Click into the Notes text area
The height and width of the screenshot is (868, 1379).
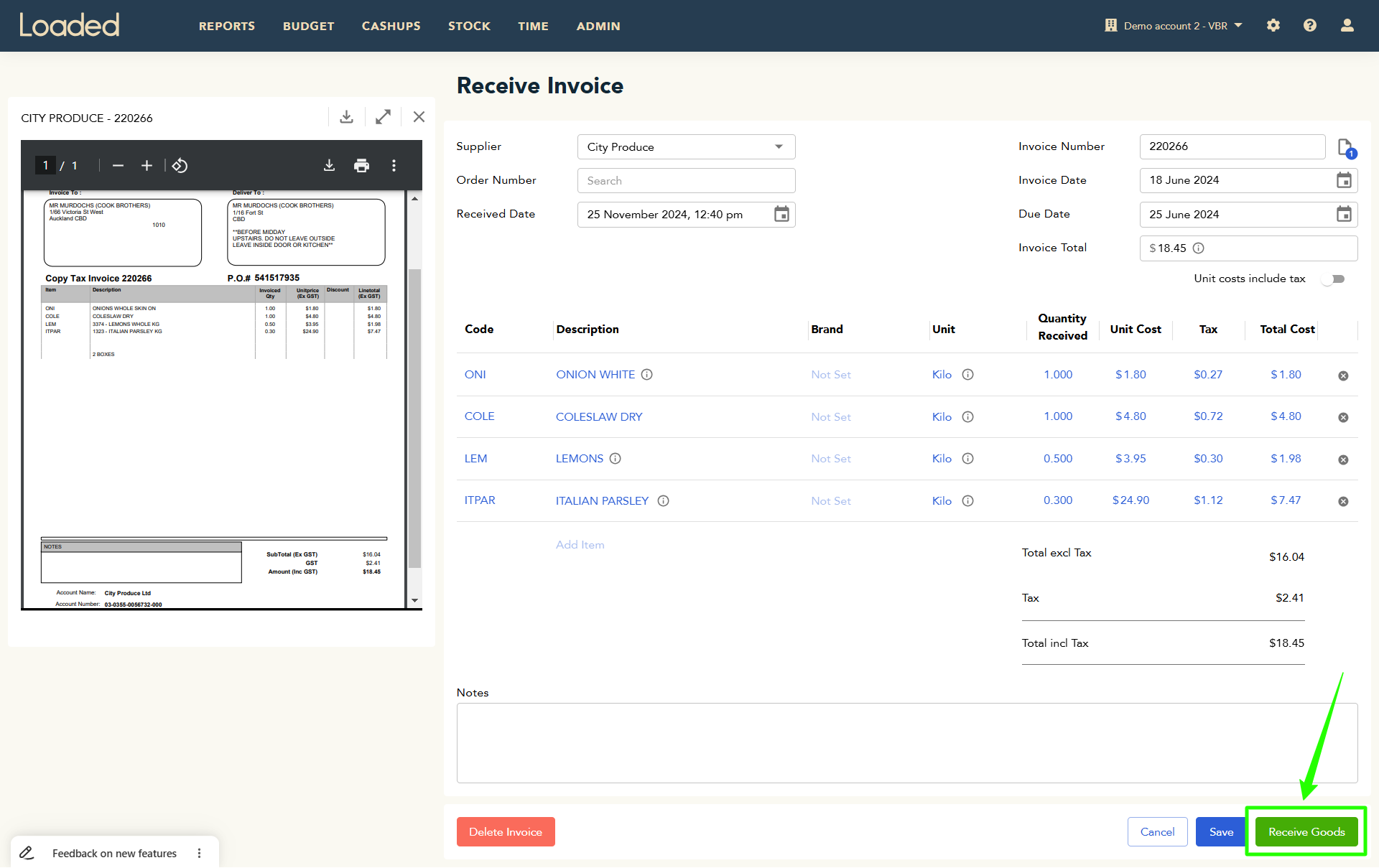click(x=907, y=743)
